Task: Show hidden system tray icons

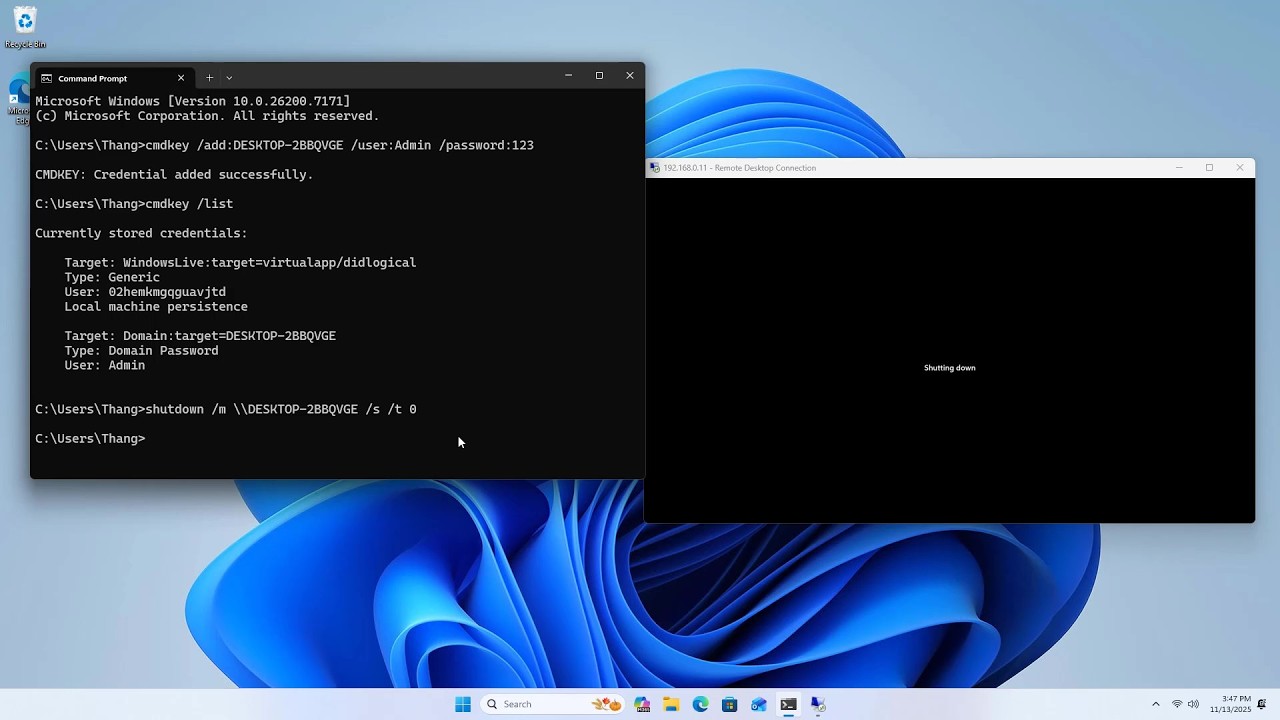Action: pyautogui.click(x=1156, y=704)
